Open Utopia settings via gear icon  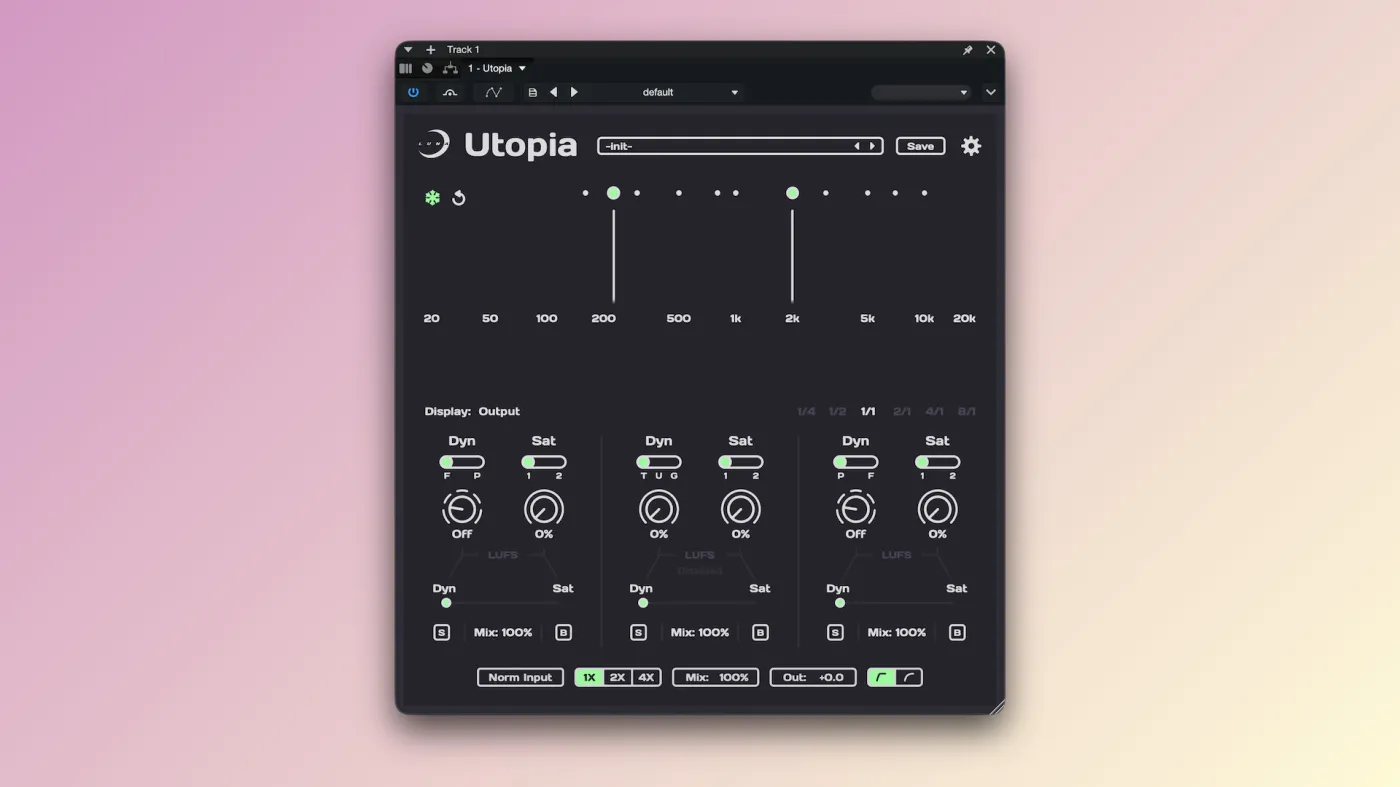point(971,146)
